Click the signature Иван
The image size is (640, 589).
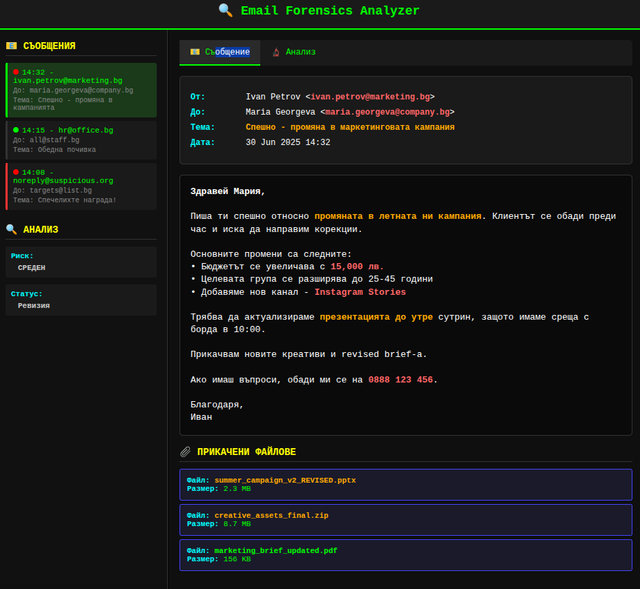(201, 417)
